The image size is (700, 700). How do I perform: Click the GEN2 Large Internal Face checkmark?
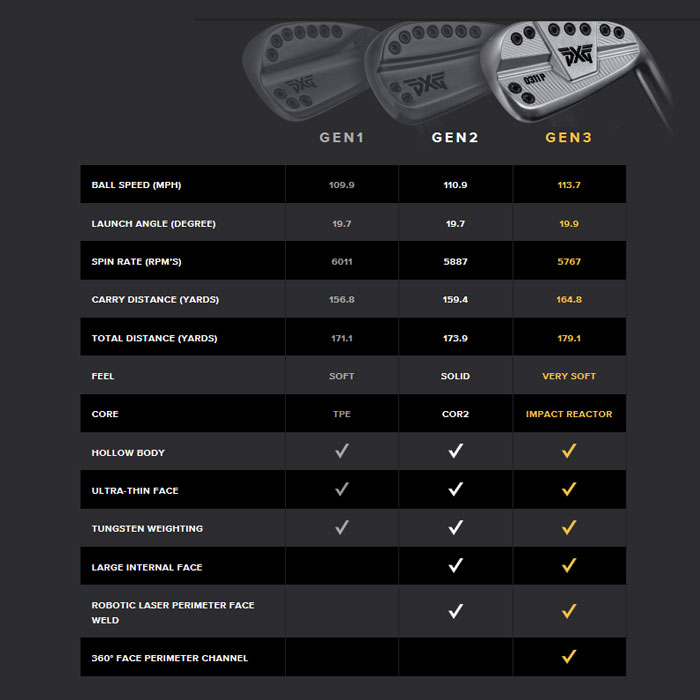[x=455, y=566]
